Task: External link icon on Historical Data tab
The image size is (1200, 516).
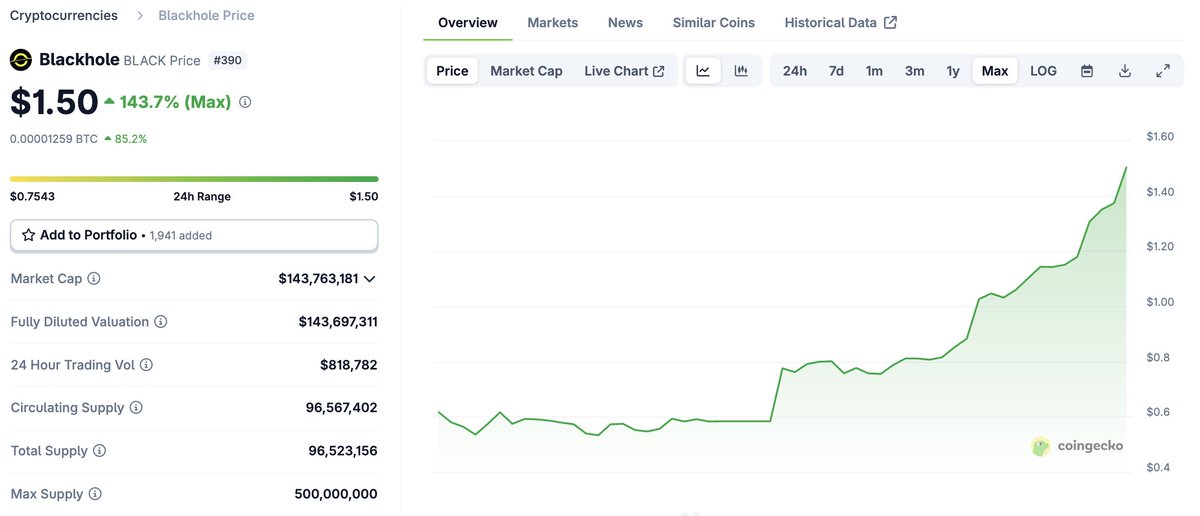Action: [890, 22]
